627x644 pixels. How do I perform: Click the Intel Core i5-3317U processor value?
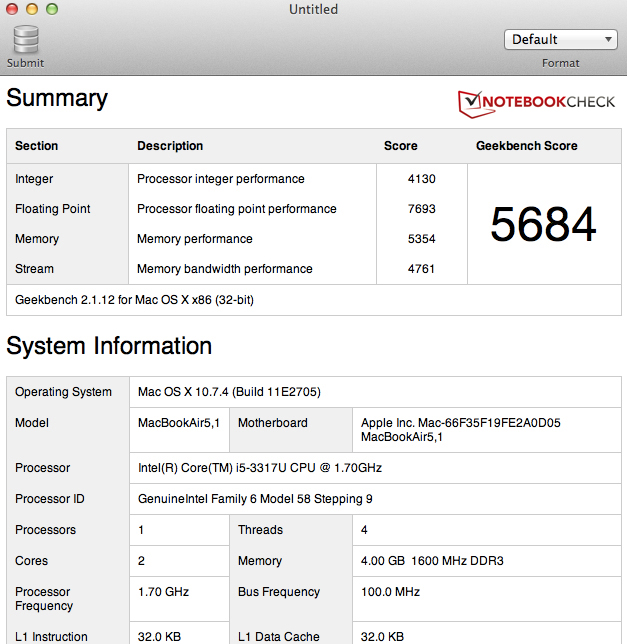coord(260,468)
